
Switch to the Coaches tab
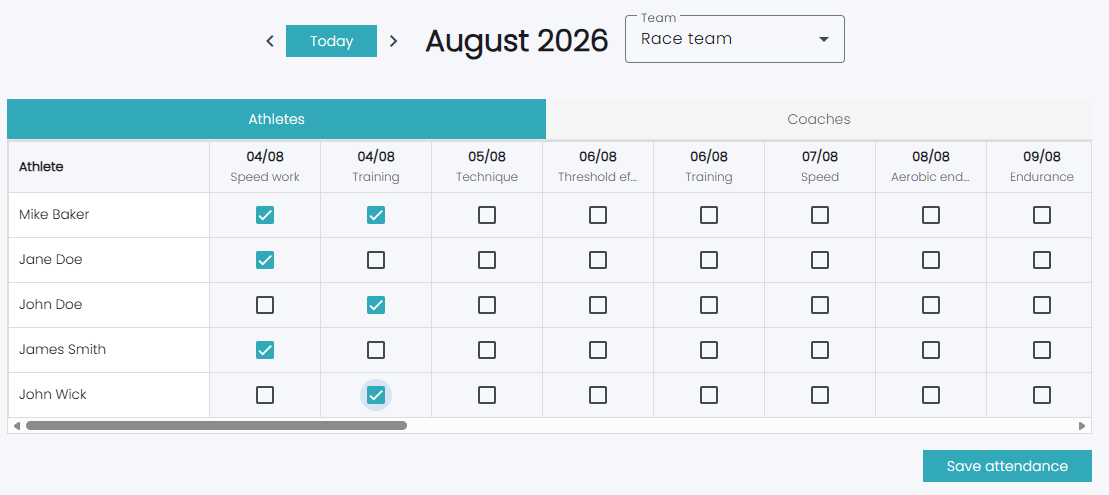(x=818, y=120)
